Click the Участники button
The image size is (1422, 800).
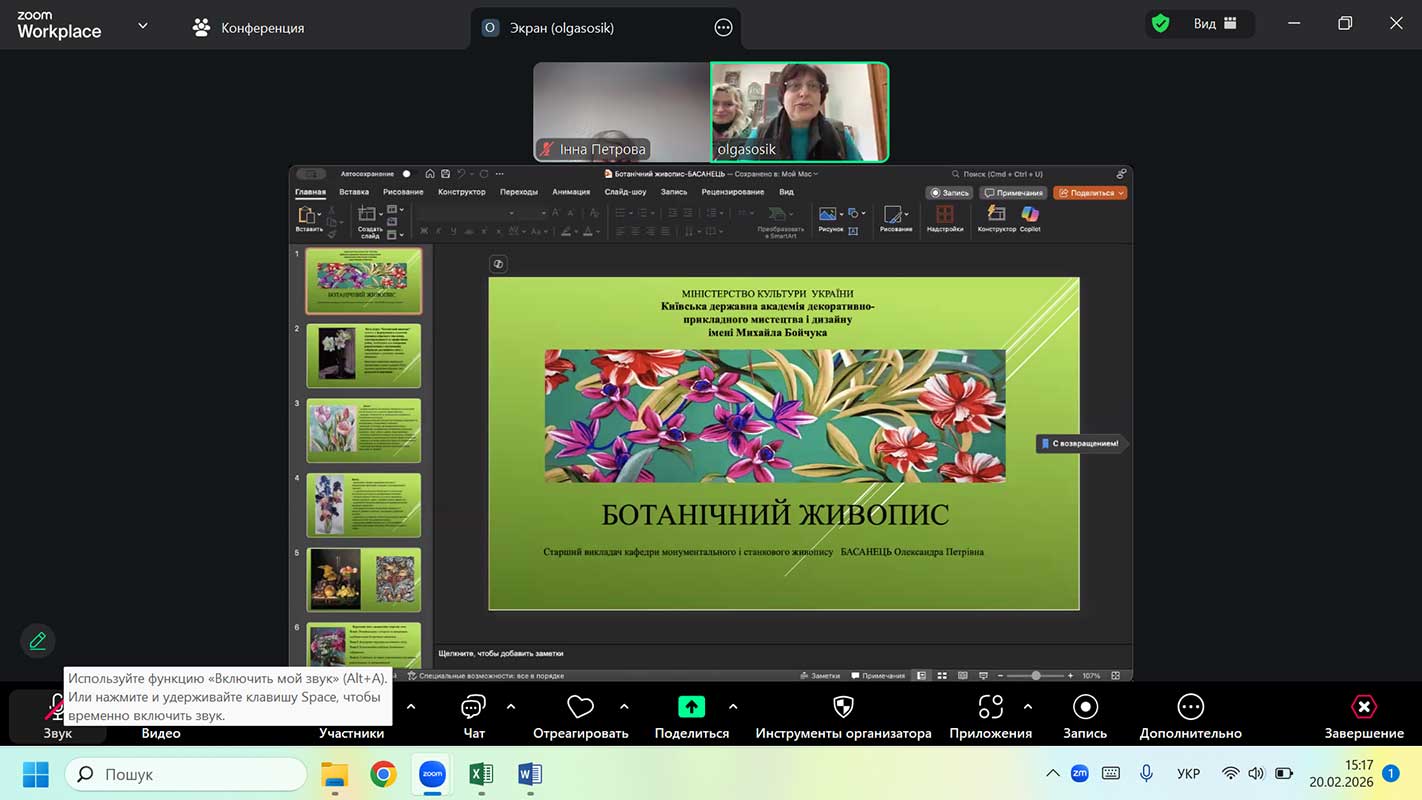point(351,732)
